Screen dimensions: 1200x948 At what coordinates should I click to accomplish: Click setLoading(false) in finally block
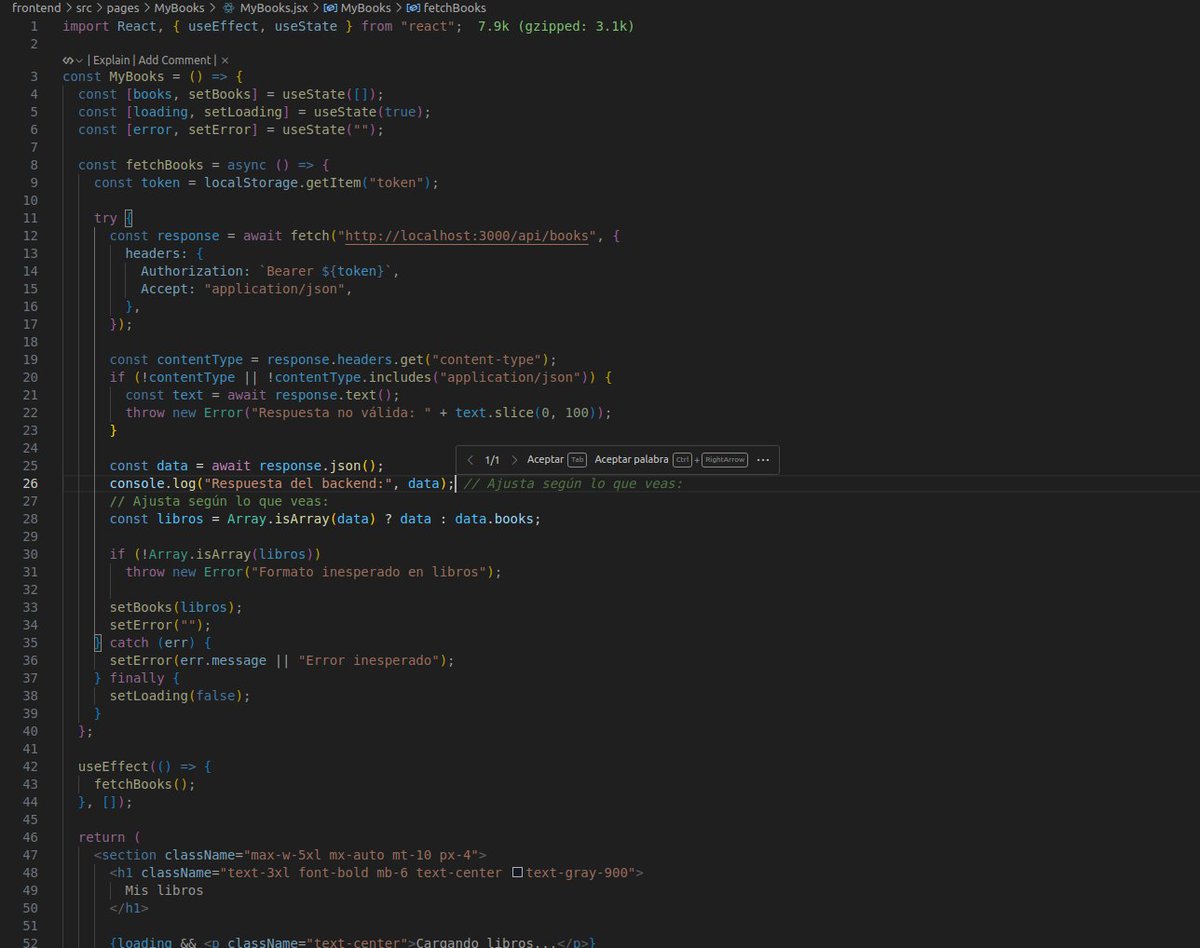(x=180, y=696)
